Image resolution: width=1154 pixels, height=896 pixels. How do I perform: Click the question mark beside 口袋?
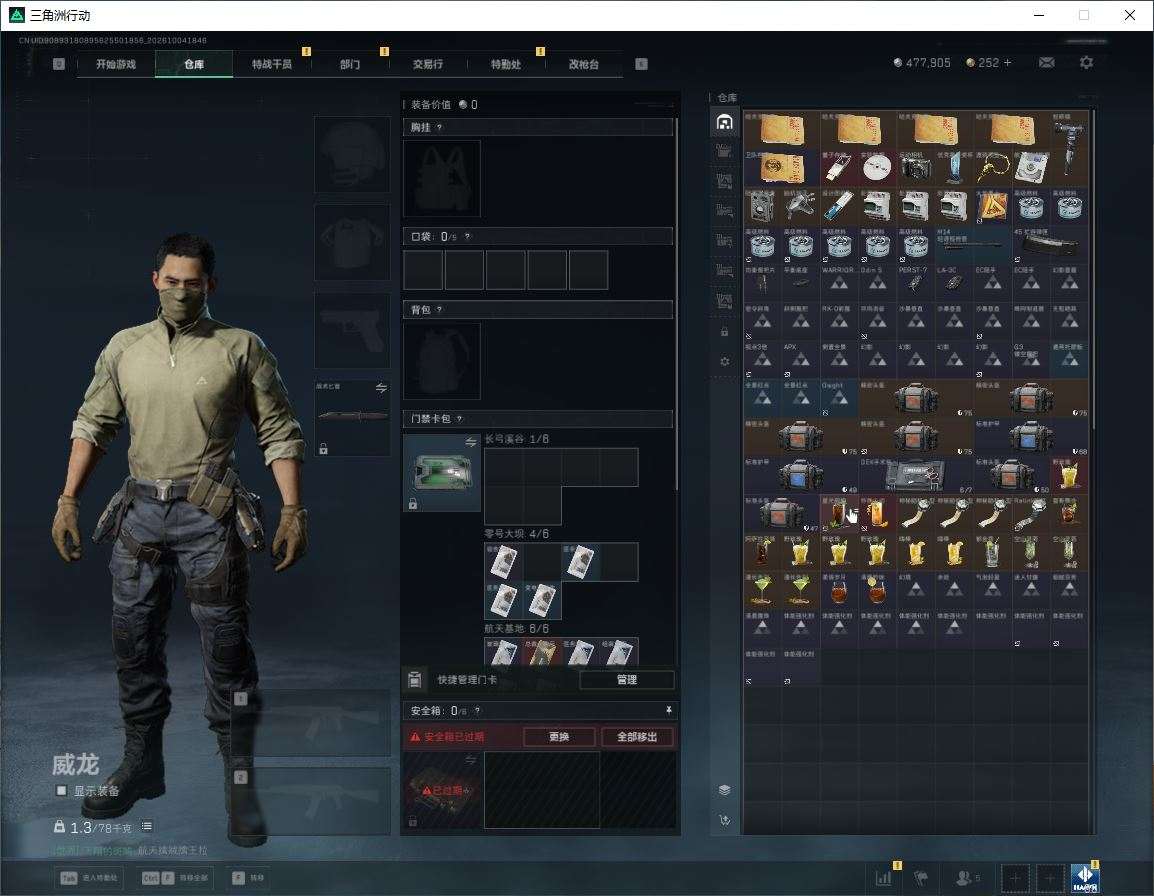click(467, 236)
